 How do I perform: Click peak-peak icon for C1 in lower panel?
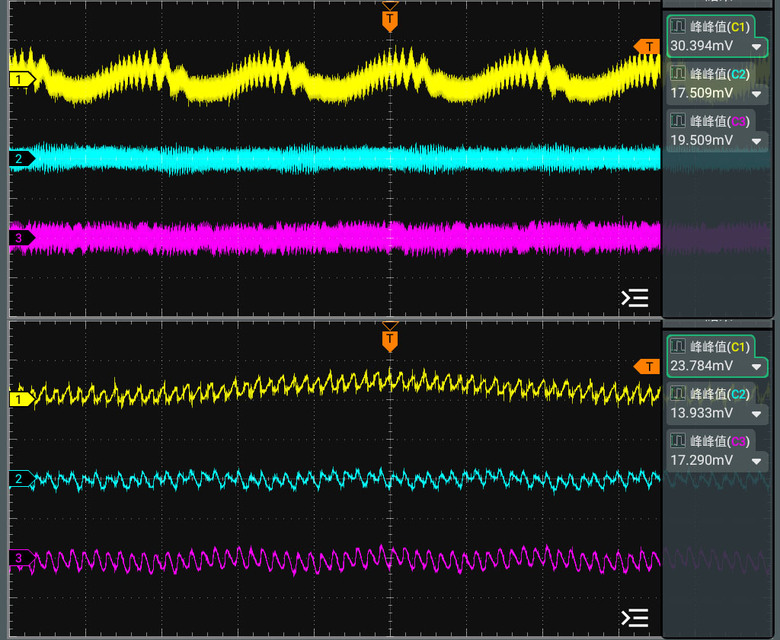pyautogui.click(x=678, y=346)
